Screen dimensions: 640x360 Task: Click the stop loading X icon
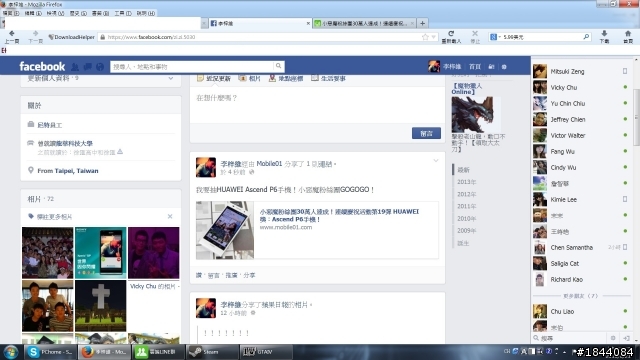point(475,33)
